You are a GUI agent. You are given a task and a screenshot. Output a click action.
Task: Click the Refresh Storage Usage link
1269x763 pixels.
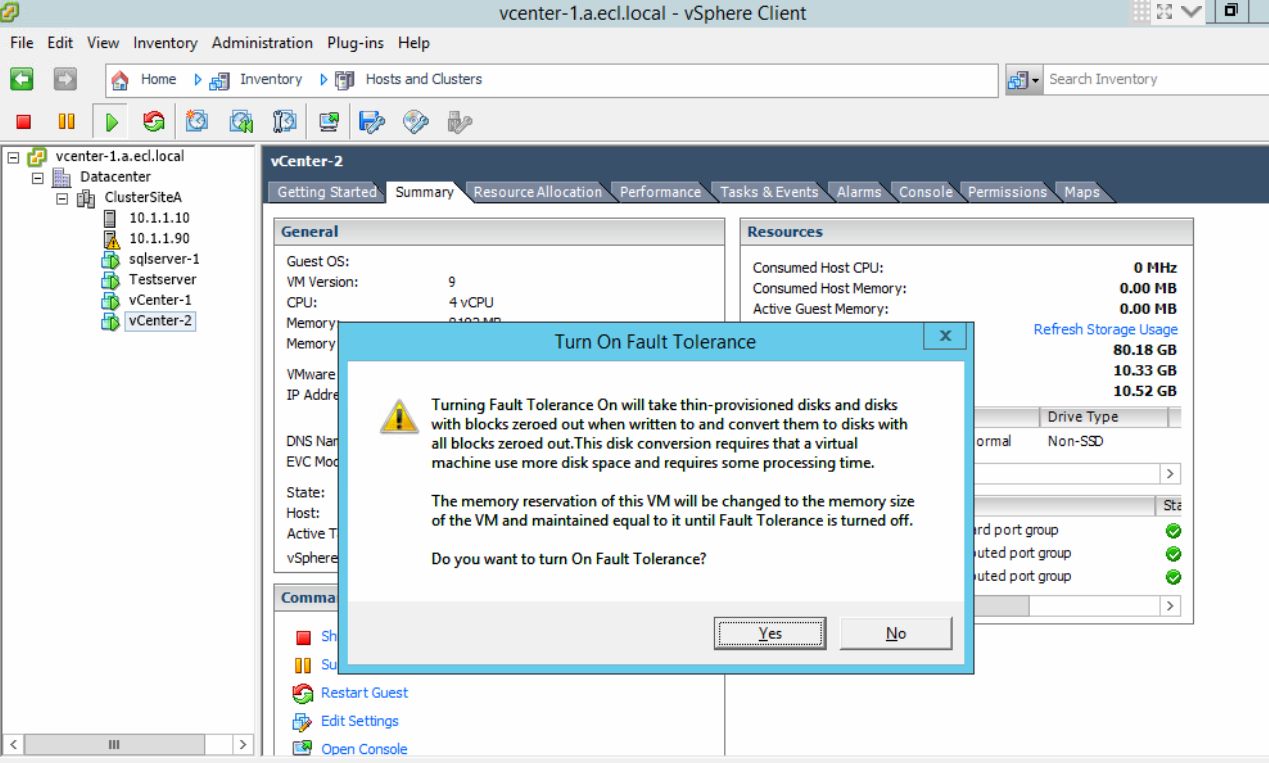point(1105,329)
